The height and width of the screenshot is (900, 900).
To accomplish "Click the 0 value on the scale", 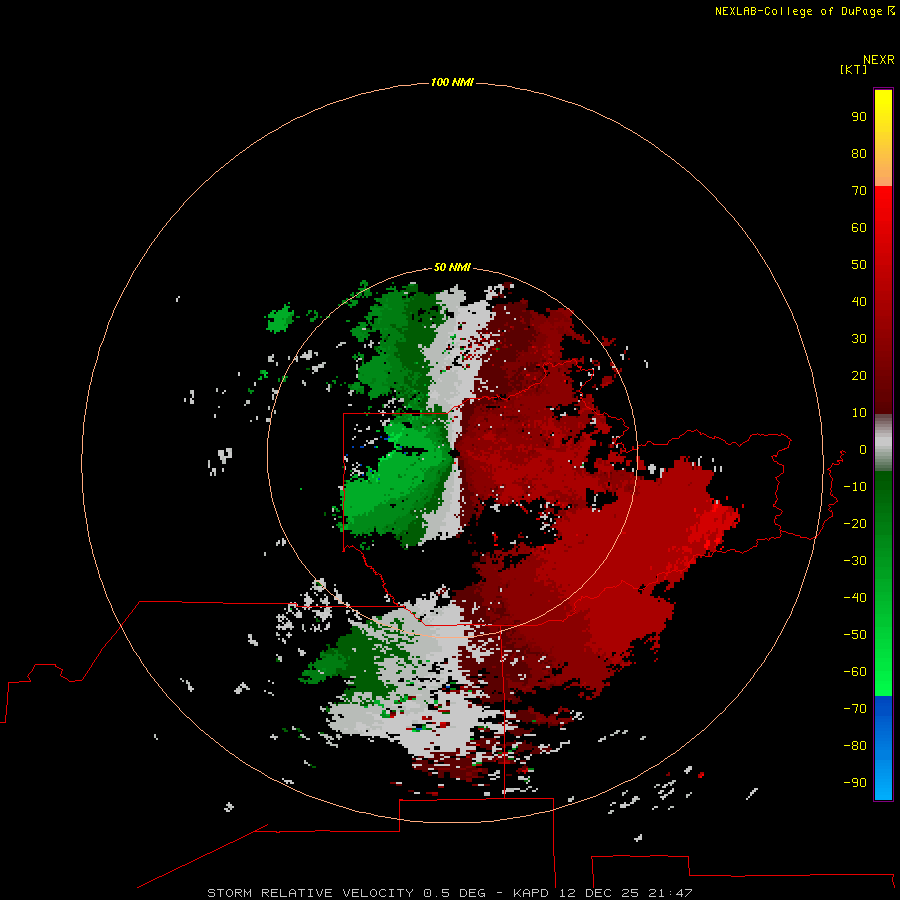I will 863,450.
